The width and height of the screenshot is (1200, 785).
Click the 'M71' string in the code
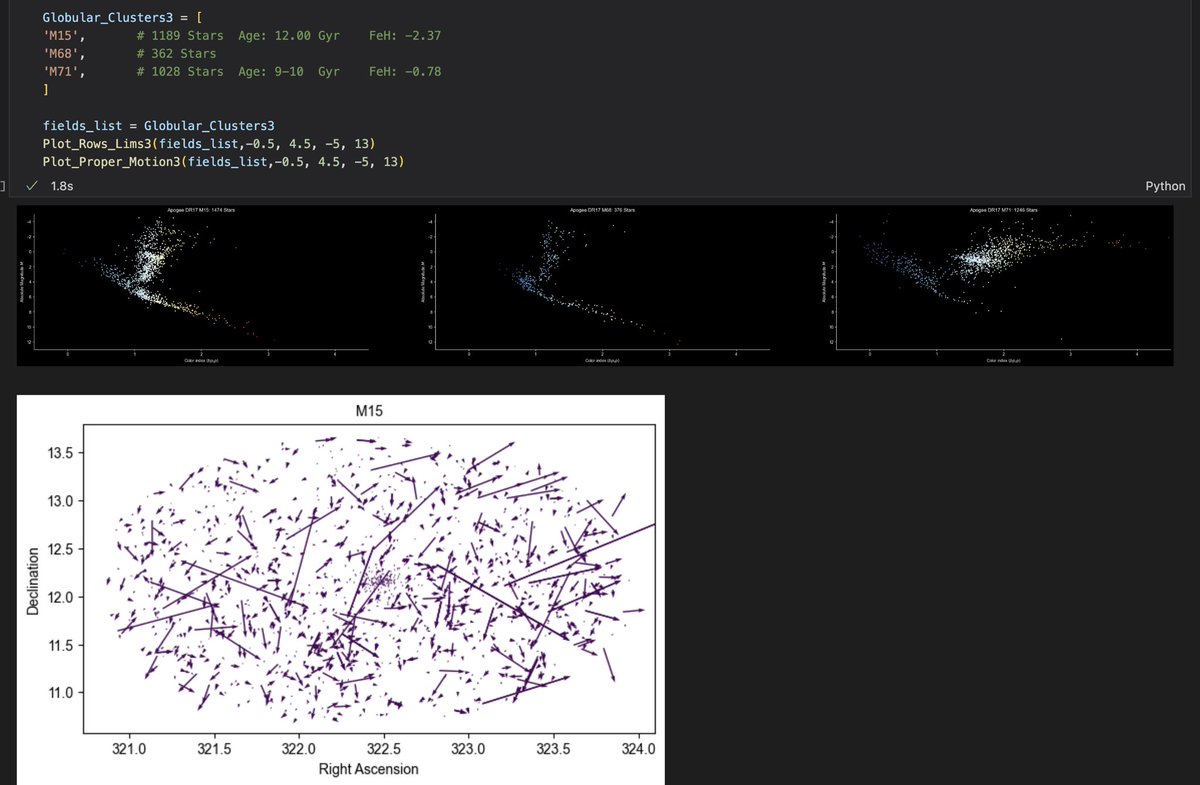63,72
